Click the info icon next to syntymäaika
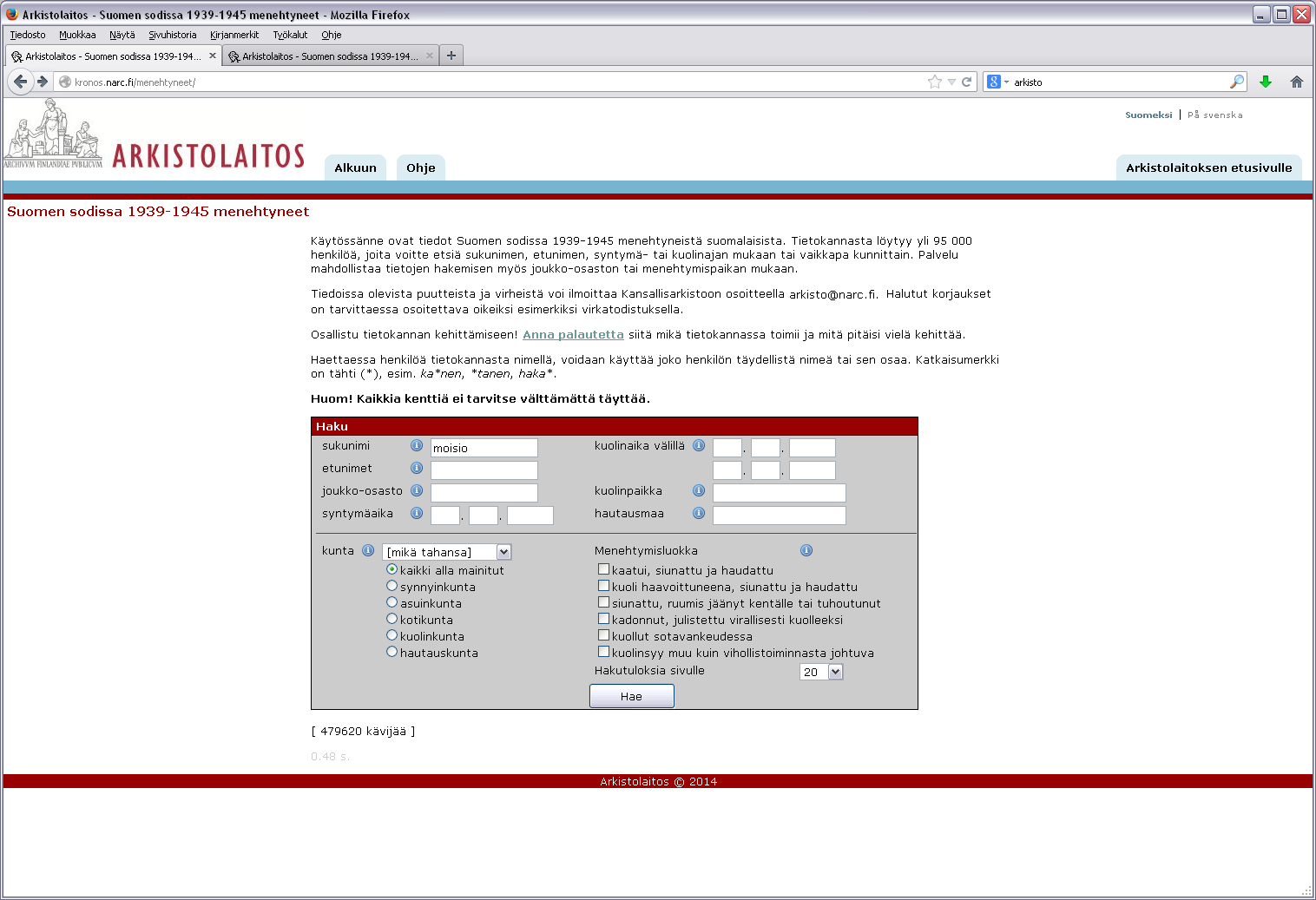The height and width of the screenshot is (900, 1316). (417, 513)
